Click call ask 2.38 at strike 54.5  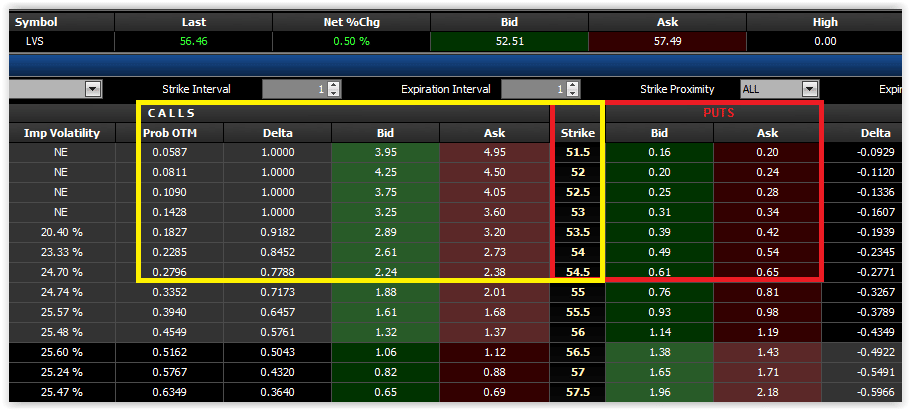(x=494, y=272)
